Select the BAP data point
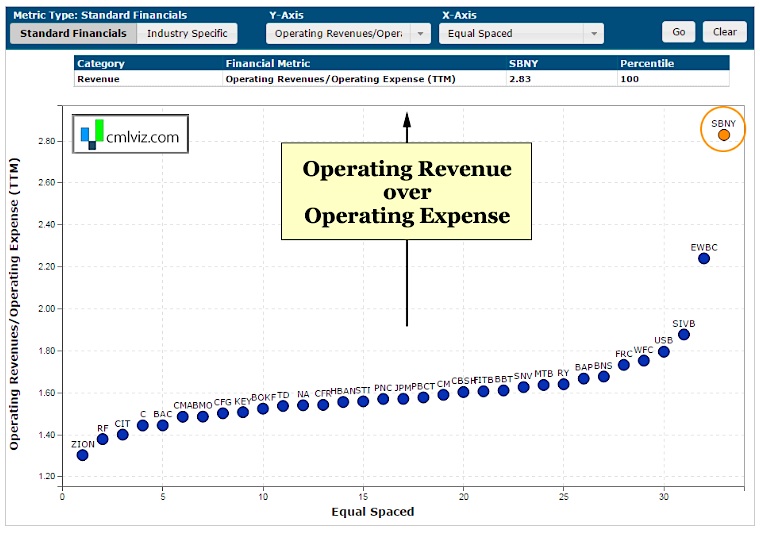 [x=584, y=378]
